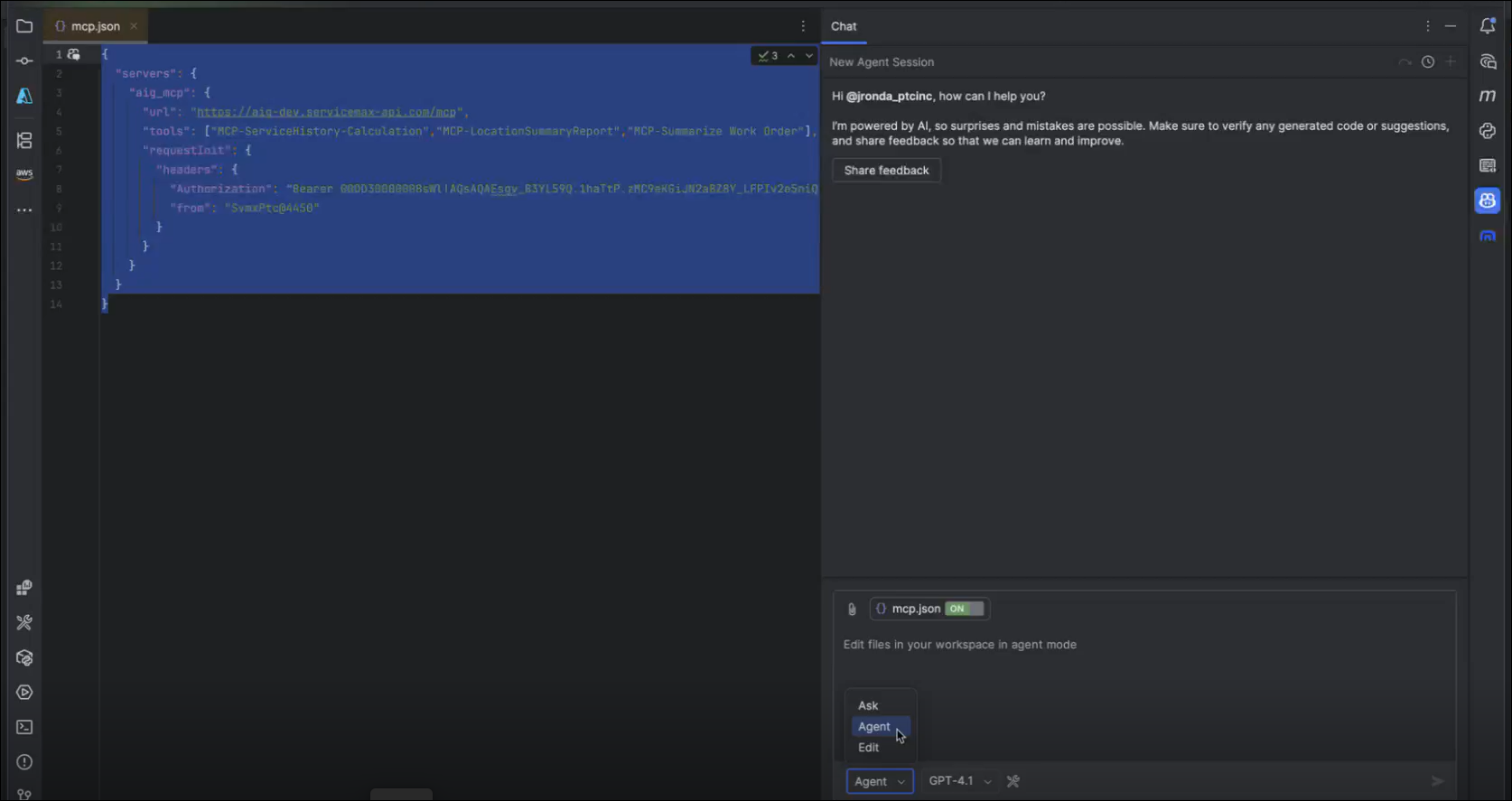Screen dimensions: 1512x801
Task: Open the Azure explorer sidebar icon
Action: click(24, 96)
